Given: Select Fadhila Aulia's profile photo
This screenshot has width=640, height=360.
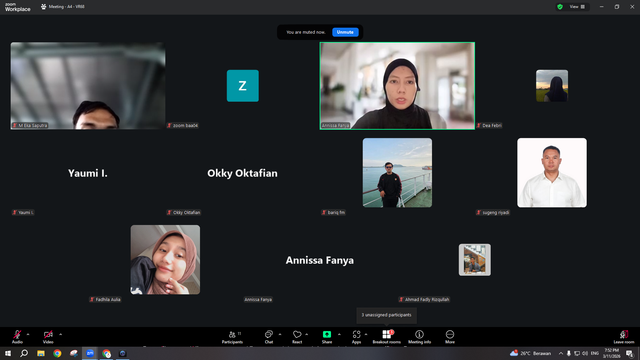Looking at the screenshot, I should tap(165, 260).
